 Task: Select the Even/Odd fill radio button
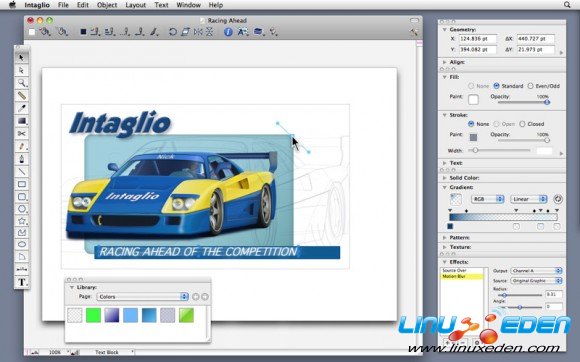(530, 86)
